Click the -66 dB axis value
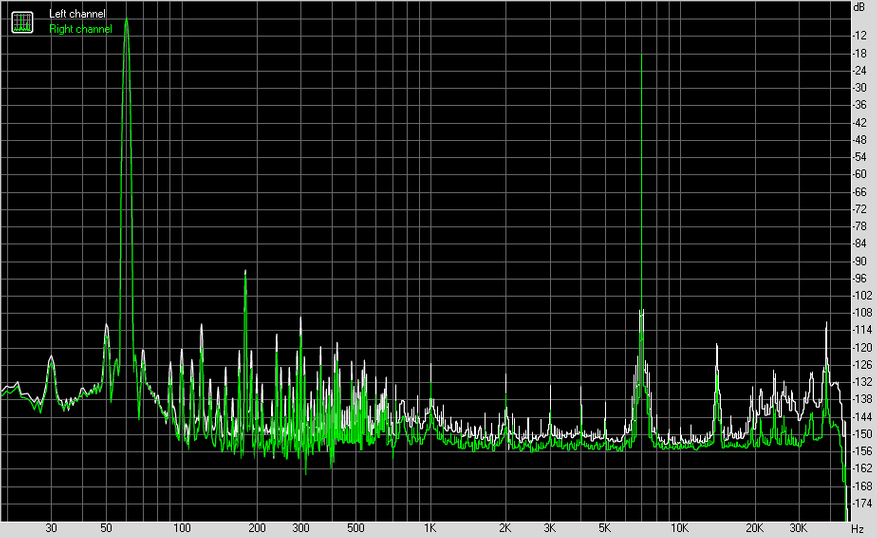This screenshot has height=538, width=877. (x=859, y=192)
